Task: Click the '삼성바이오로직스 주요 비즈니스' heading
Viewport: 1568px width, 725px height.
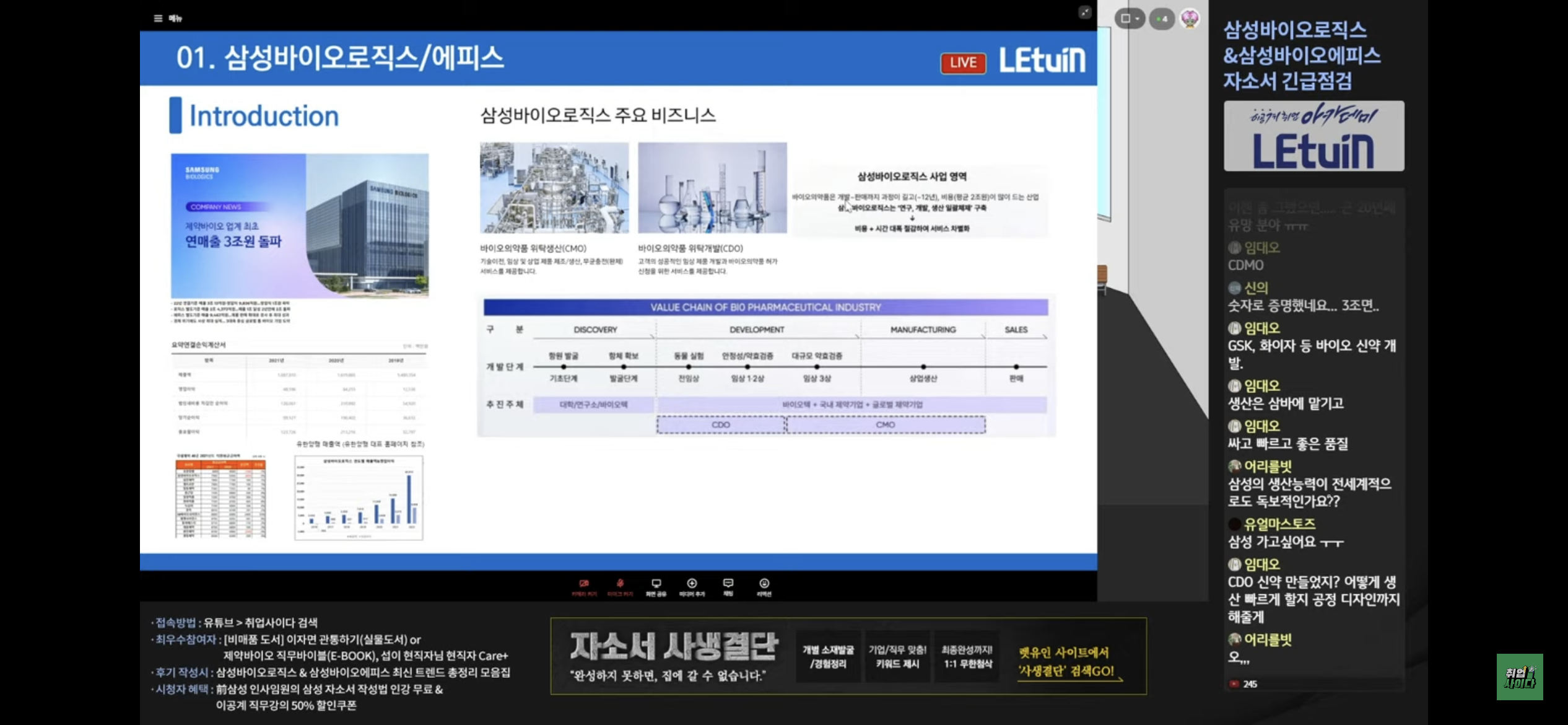Action: pos(598,115)
